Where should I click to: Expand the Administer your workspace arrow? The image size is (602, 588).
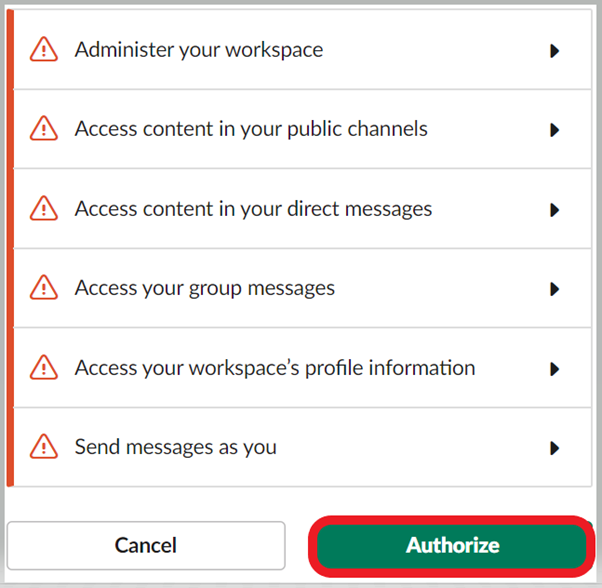pos(554,51)
